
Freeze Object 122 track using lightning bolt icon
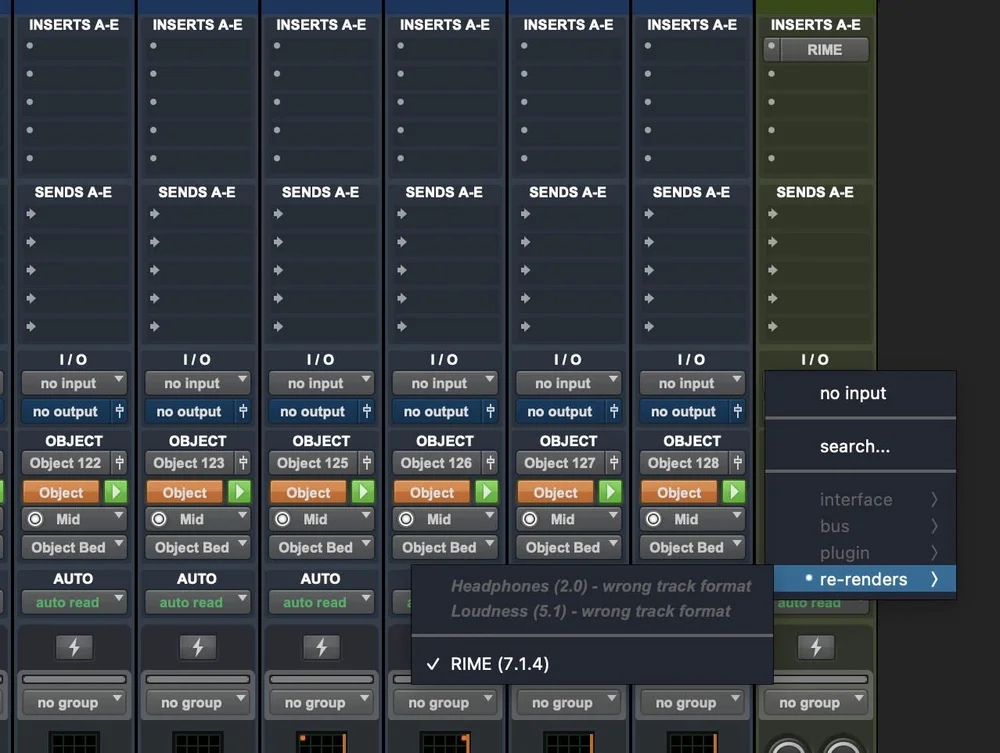coord(74,647)
